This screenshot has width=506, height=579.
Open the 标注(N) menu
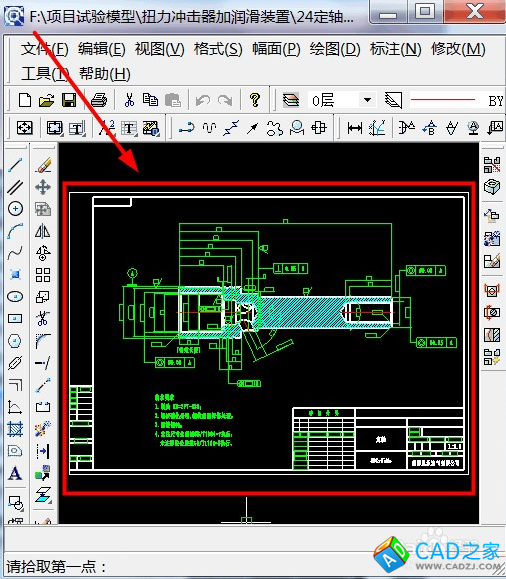(x=396, y=49)
